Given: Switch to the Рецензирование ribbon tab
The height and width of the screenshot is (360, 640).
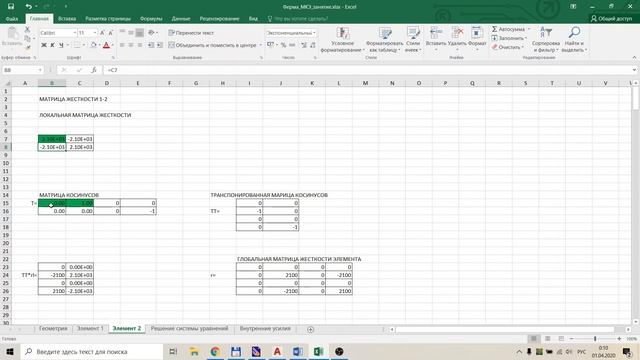Looking at the screenshot, I should [x=219, y=18].
